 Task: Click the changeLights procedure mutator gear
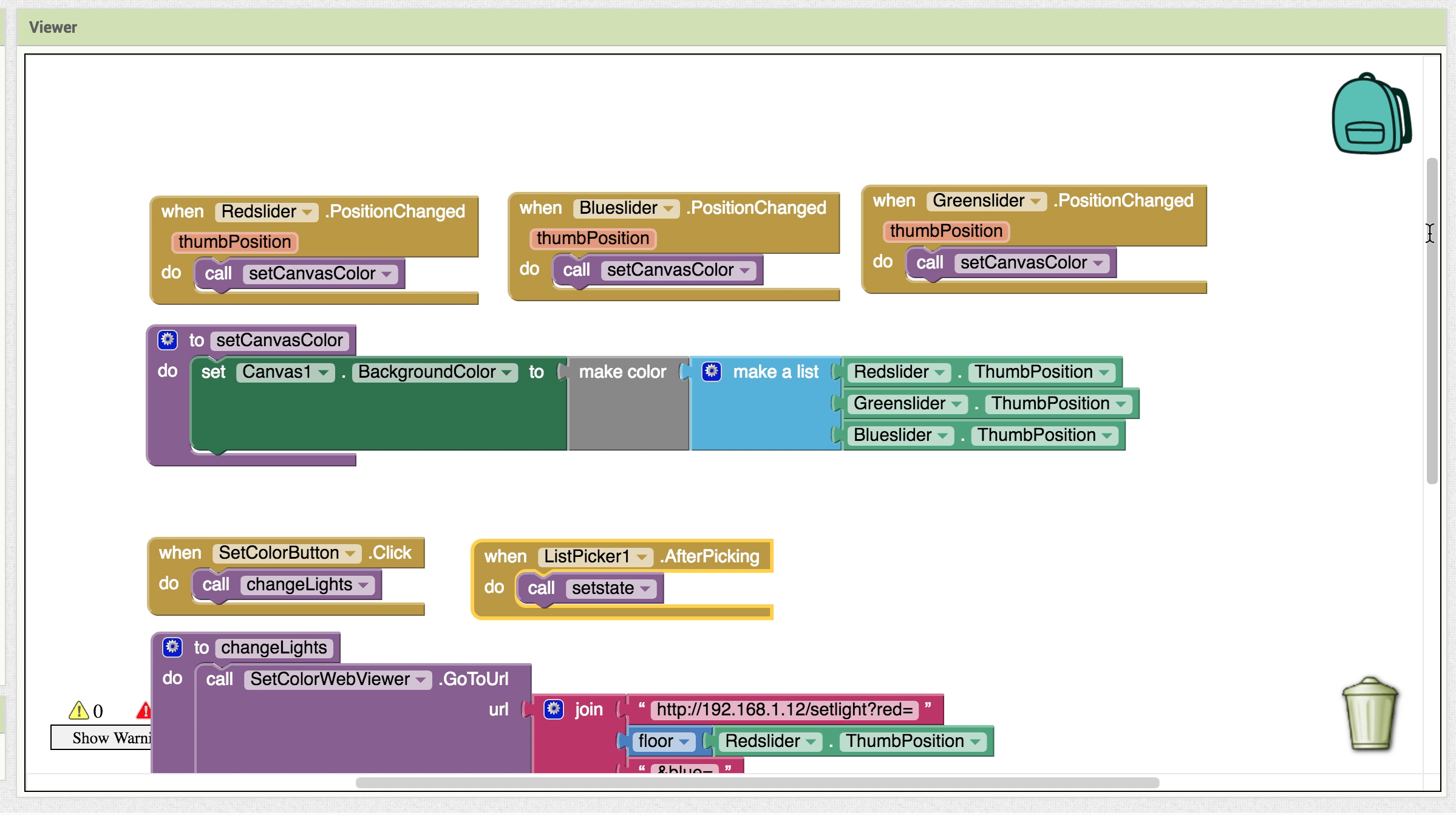pos(172,647)
